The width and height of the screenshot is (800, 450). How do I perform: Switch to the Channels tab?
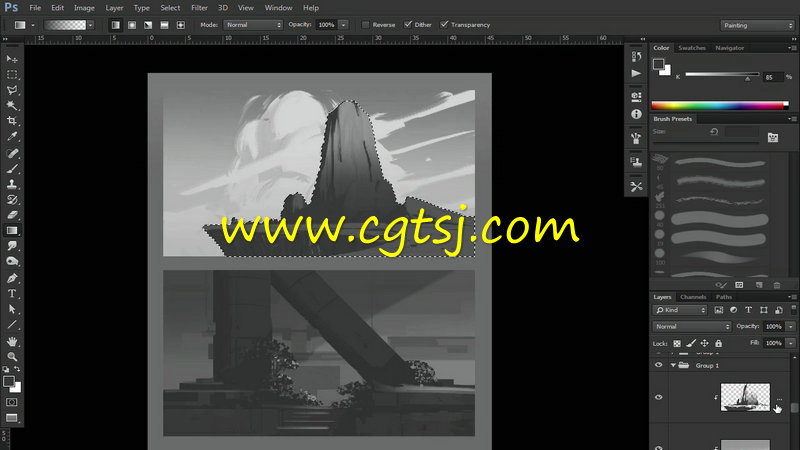click(693, 297)
